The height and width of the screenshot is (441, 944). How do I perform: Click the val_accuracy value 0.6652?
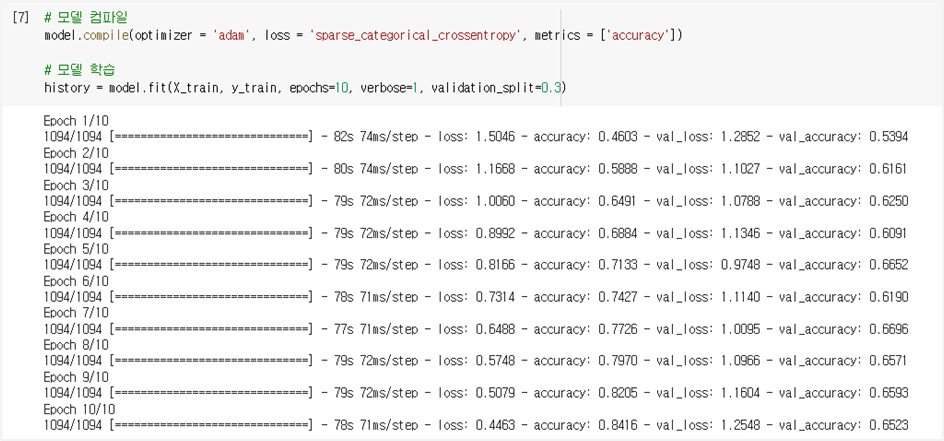889,265
